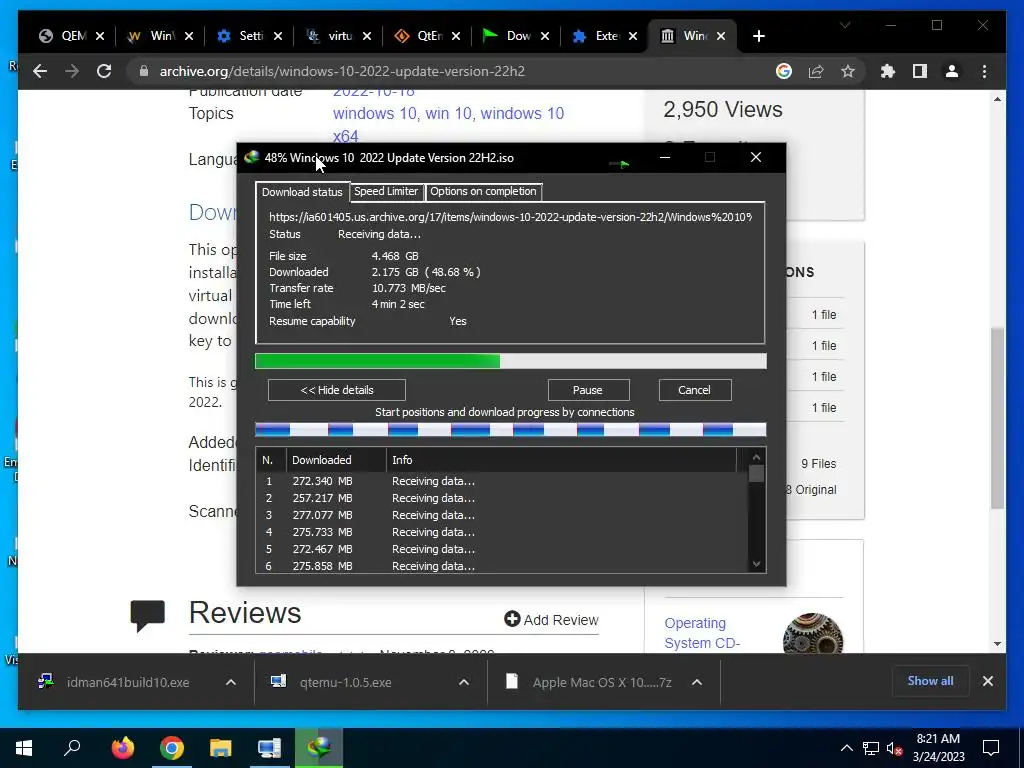Toggle the Chrome side panel
The image size is (1024, 768).
920,71
